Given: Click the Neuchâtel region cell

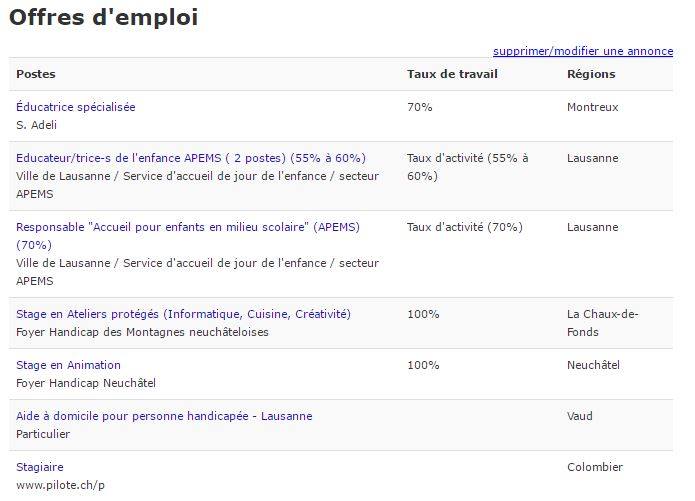Looking at the screenshot, I should [593, 365].
